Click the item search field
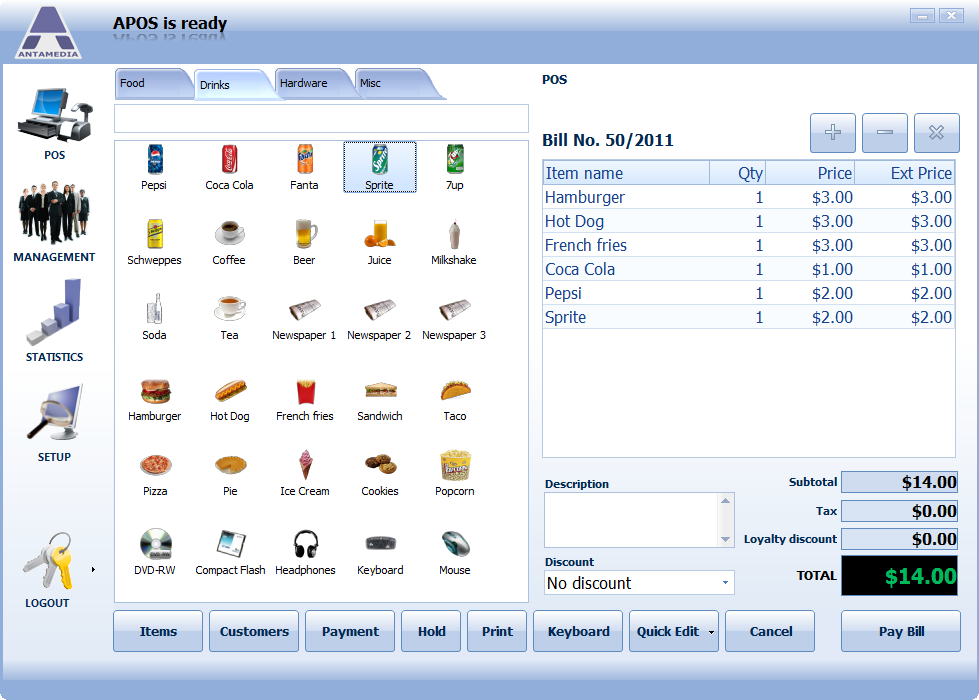This screenshot has width=979, height=700. click(x=322, y=119)
